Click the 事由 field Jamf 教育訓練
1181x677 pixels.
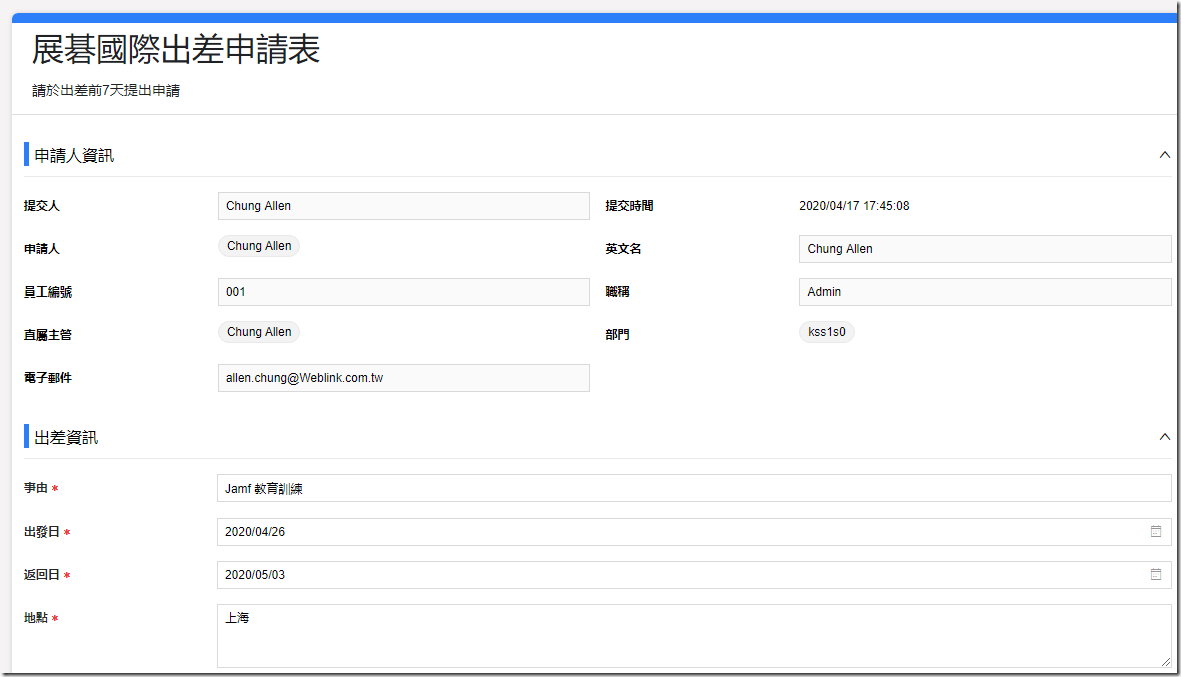point(694,488)
